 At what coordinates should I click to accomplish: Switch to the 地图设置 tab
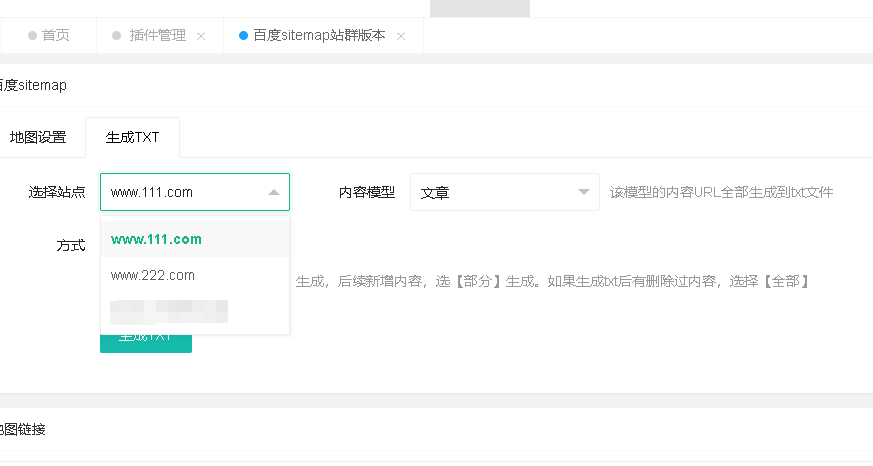pos(38,138)
